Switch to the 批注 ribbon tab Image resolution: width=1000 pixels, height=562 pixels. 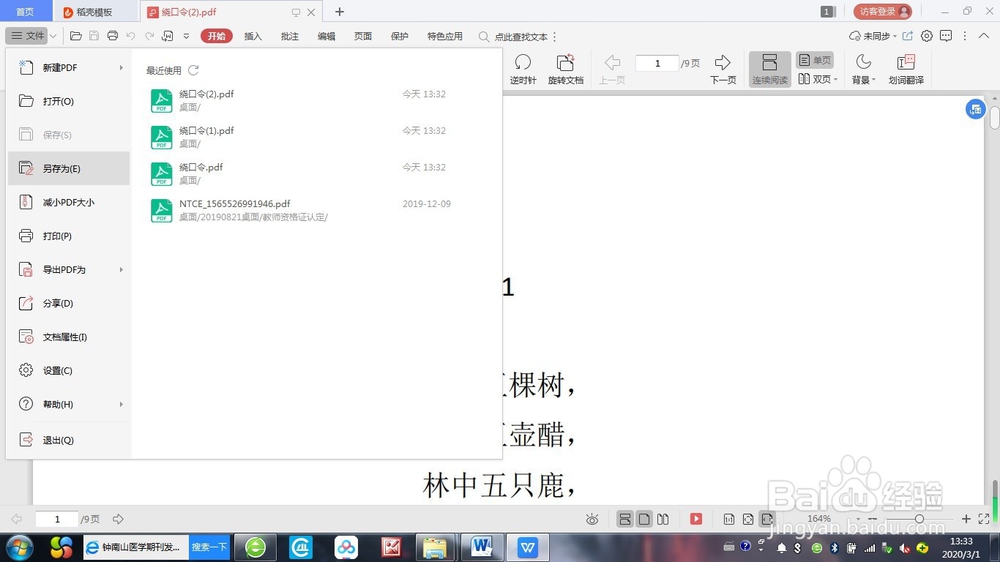[x=290, y=36]
